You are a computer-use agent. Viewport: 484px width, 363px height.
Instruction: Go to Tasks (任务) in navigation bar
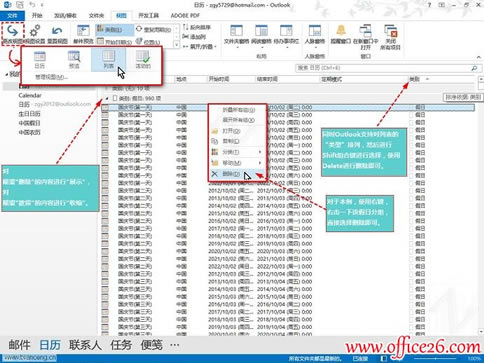pos(121,345)
